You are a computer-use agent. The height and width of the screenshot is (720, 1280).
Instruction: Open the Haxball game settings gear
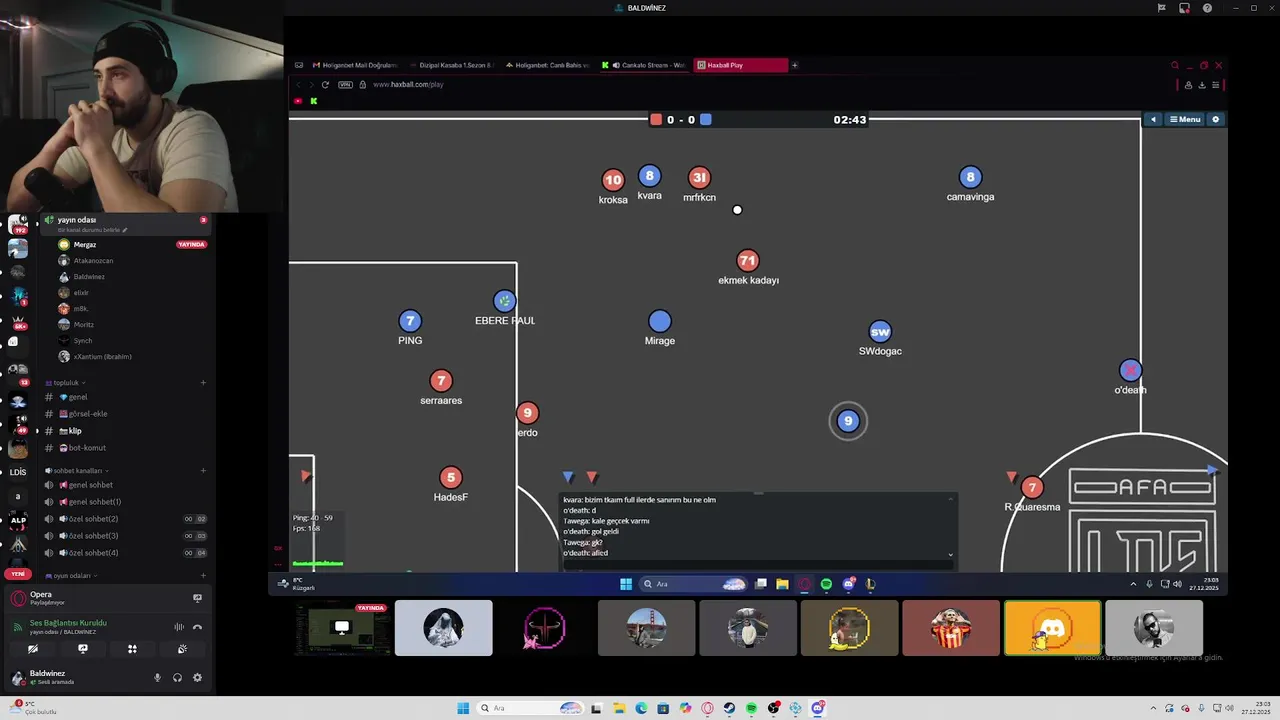coord(1216,119)
